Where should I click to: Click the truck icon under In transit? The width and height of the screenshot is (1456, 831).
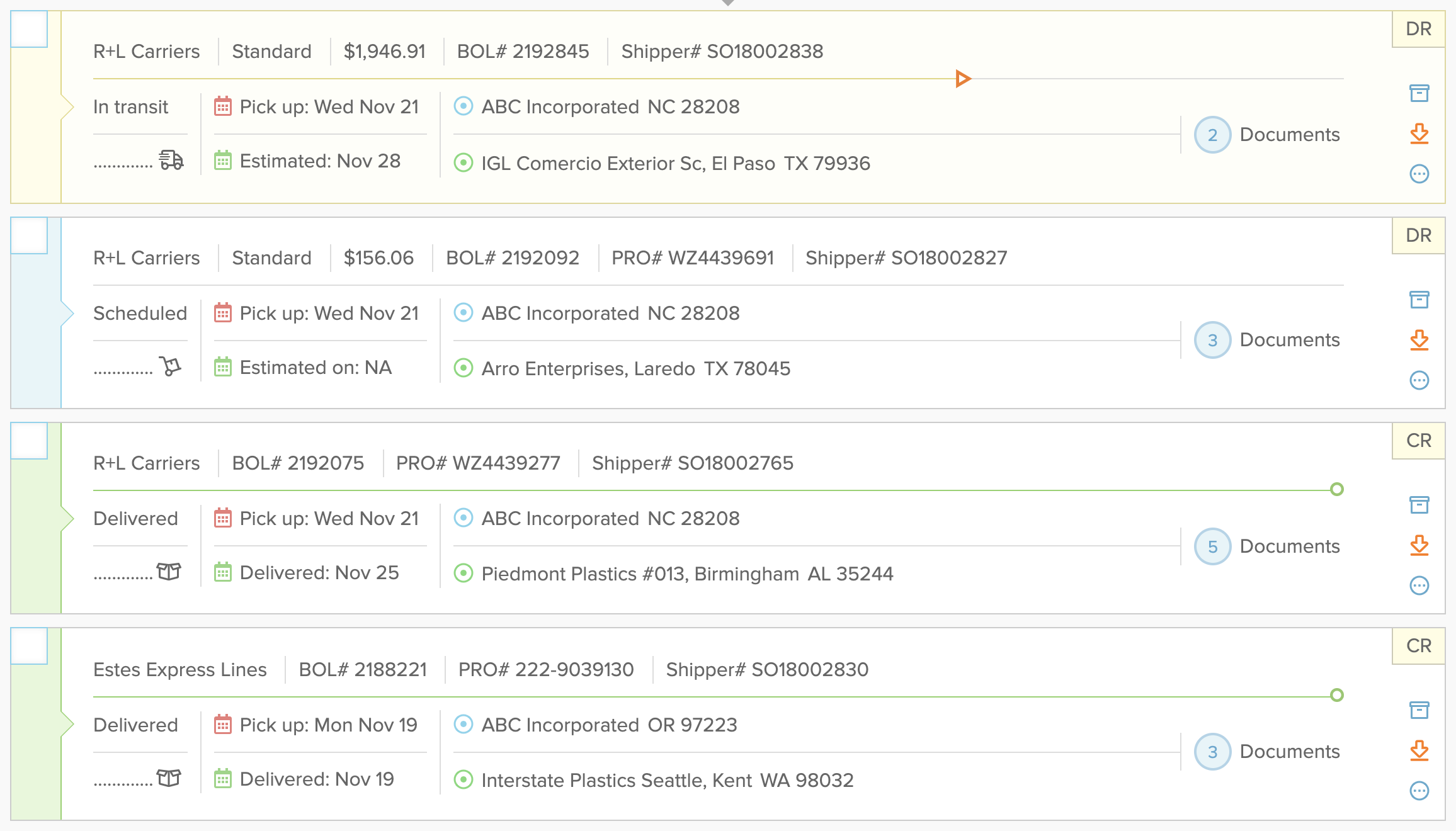tap(171, 160)
